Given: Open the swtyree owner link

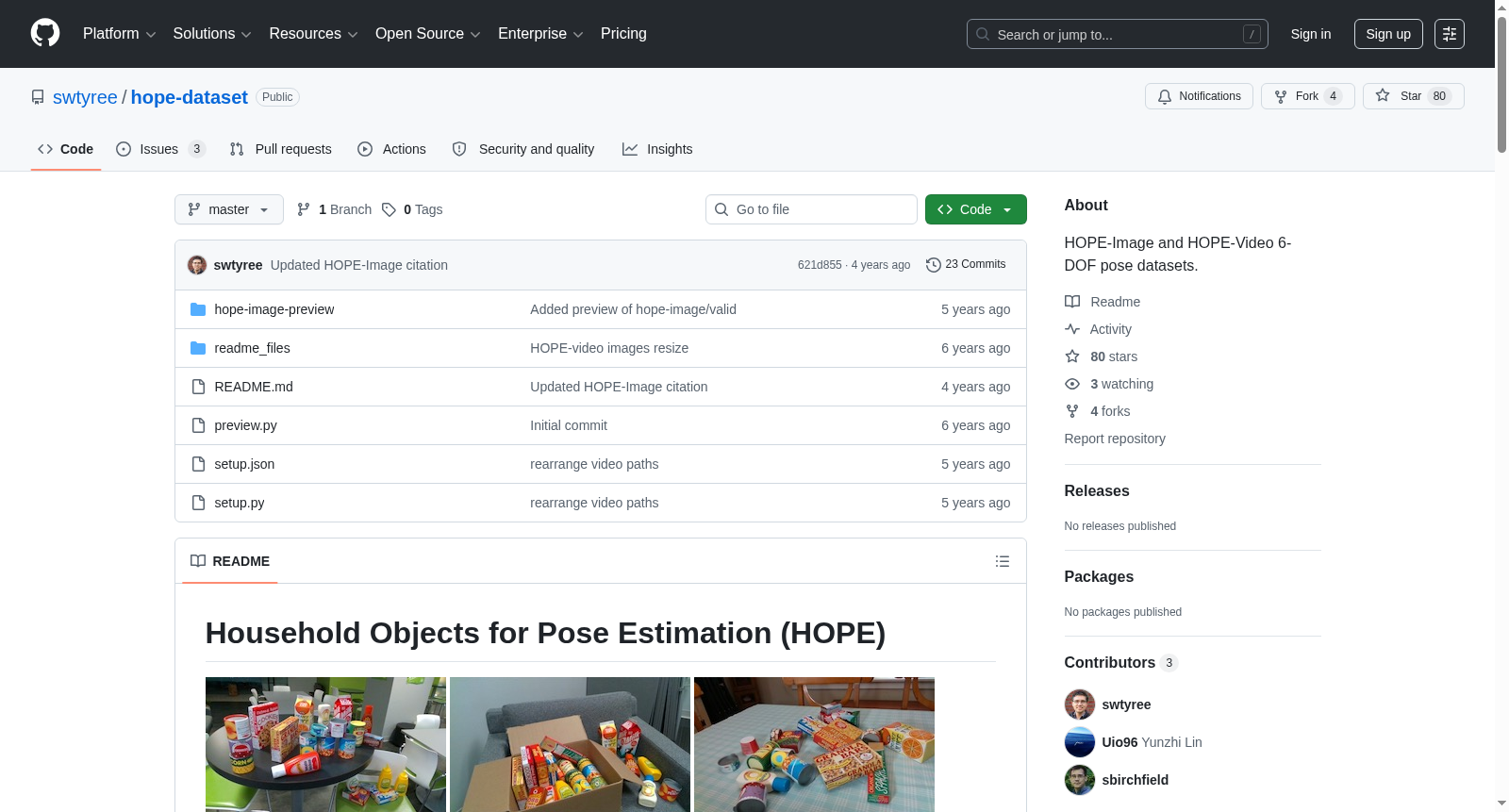Looking at the screenshot, I should point(85,97).
